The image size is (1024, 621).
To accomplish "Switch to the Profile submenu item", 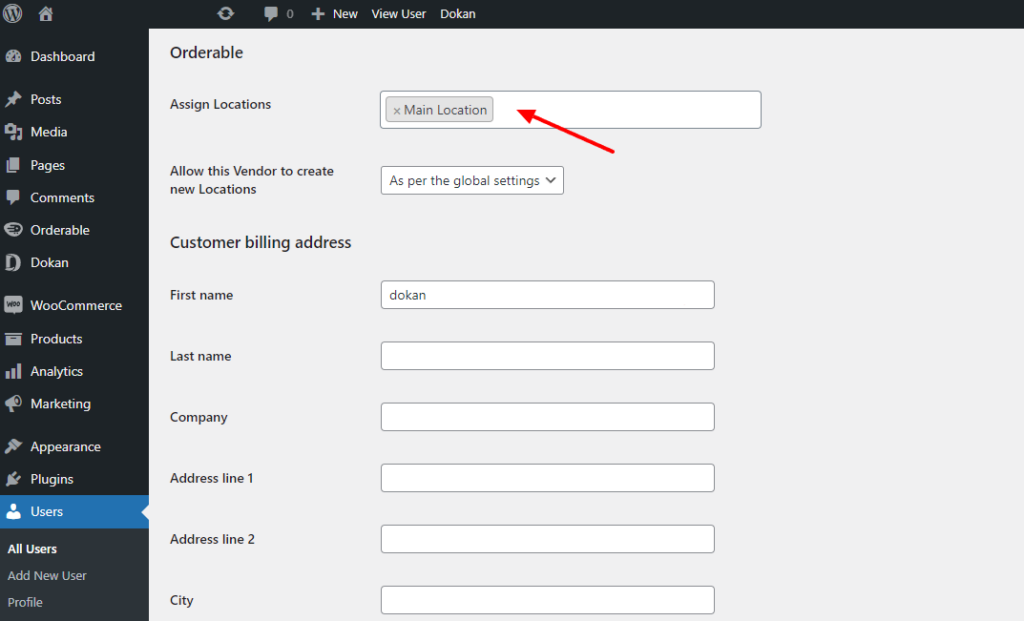I will [25, 602].
